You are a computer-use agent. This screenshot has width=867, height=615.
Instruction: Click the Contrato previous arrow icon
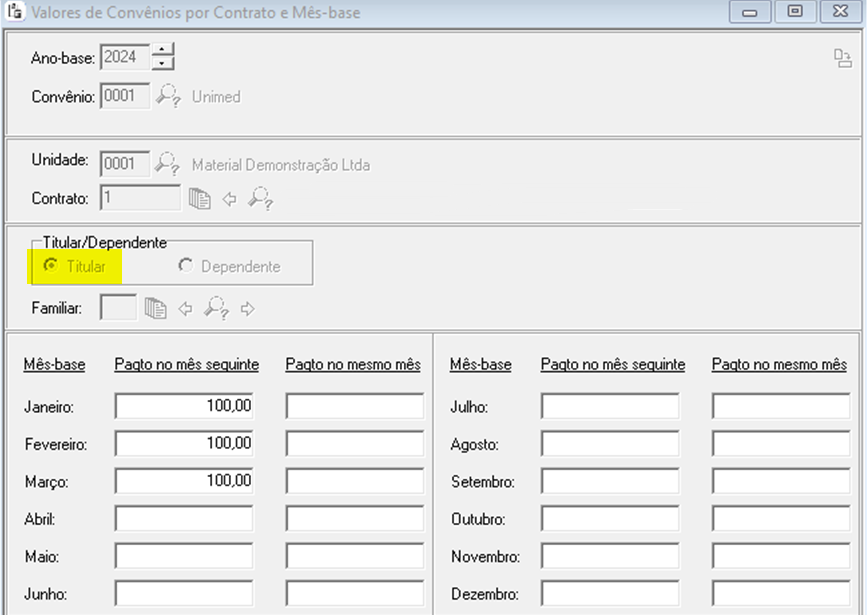point(229,199)
